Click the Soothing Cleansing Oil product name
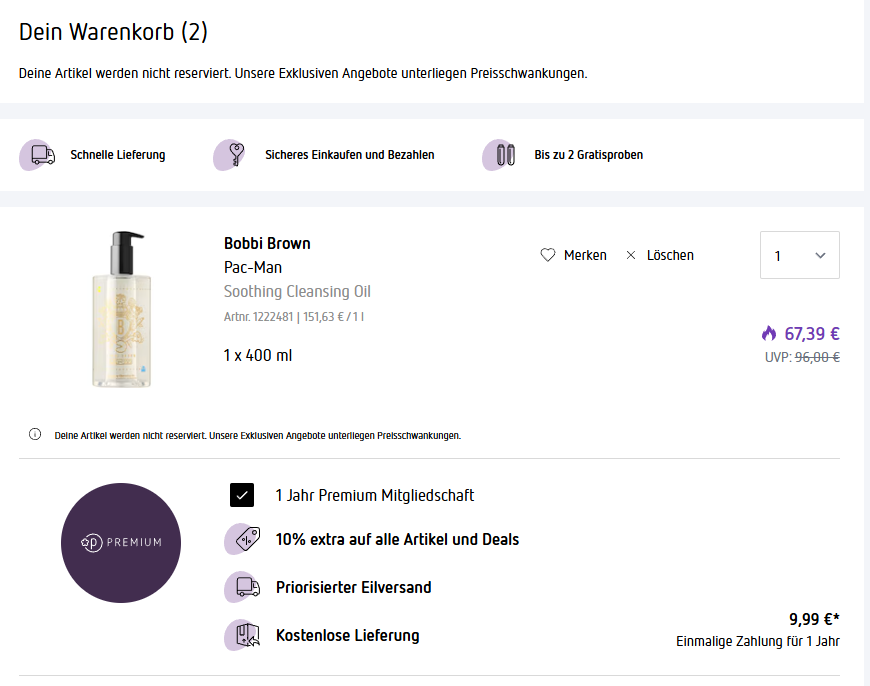870x686 pixels. (x=297, y=292)
